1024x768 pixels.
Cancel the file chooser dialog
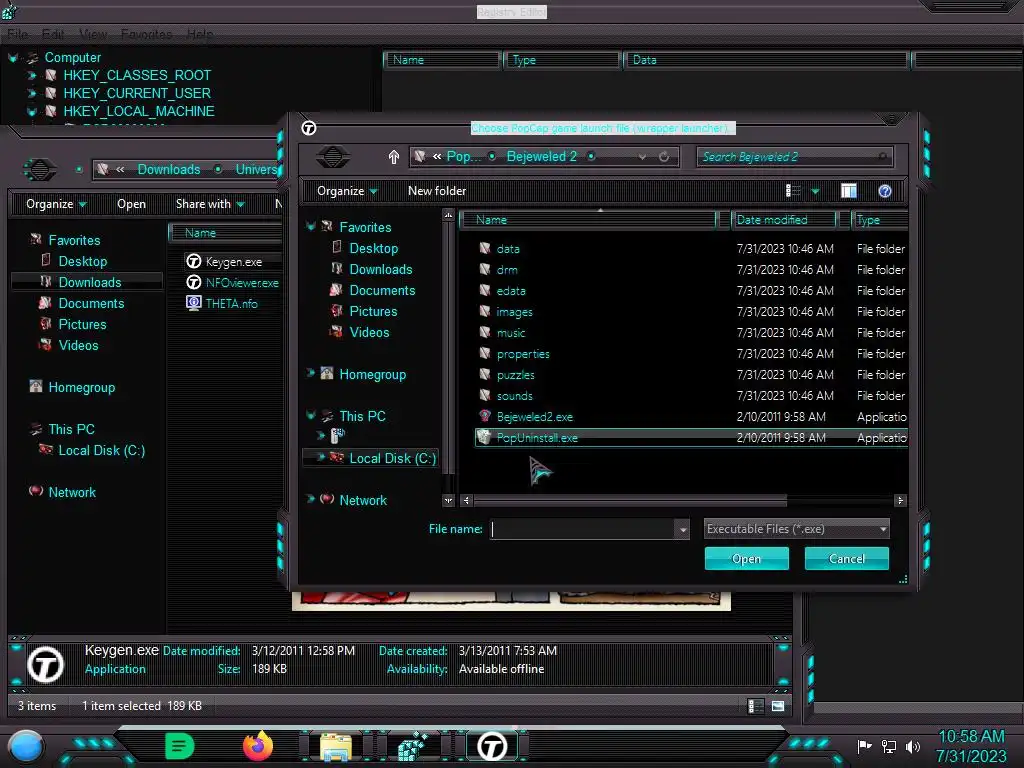pyautogui.click(x=846, y=558)
